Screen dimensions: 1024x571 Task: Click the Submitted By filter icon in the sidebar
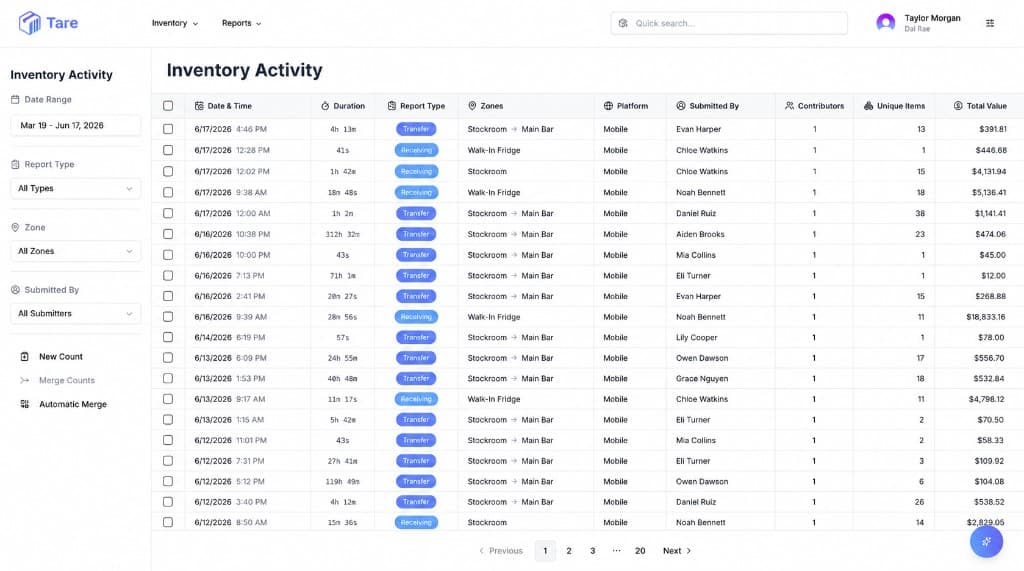pos(15,290)
